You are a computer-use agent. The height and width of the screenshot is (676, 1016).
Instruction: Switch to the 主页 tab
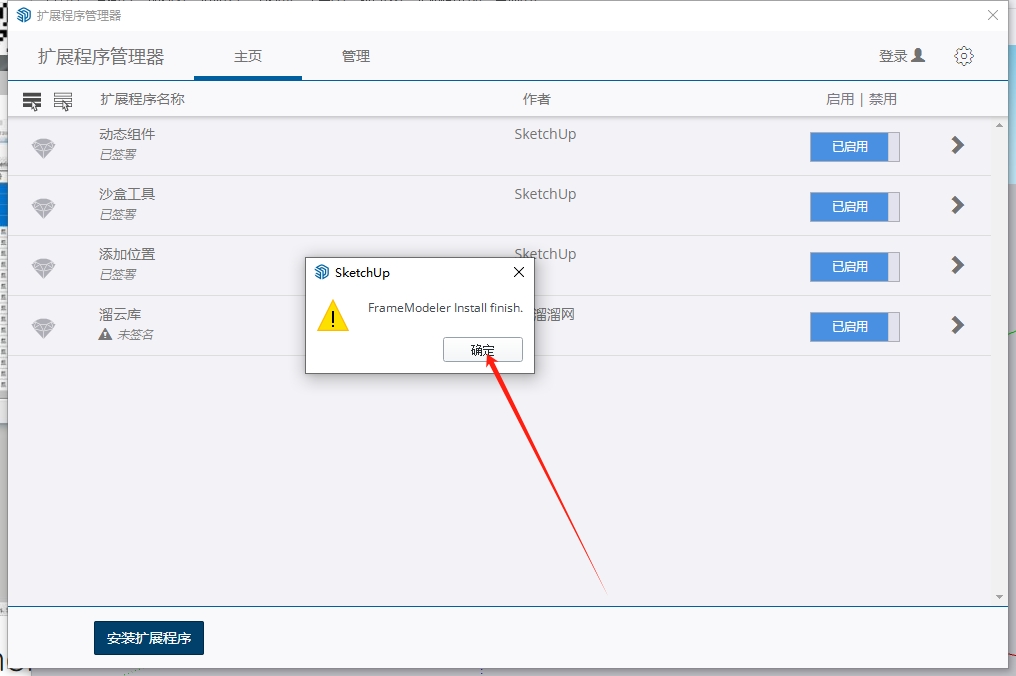tap(248, 56)
